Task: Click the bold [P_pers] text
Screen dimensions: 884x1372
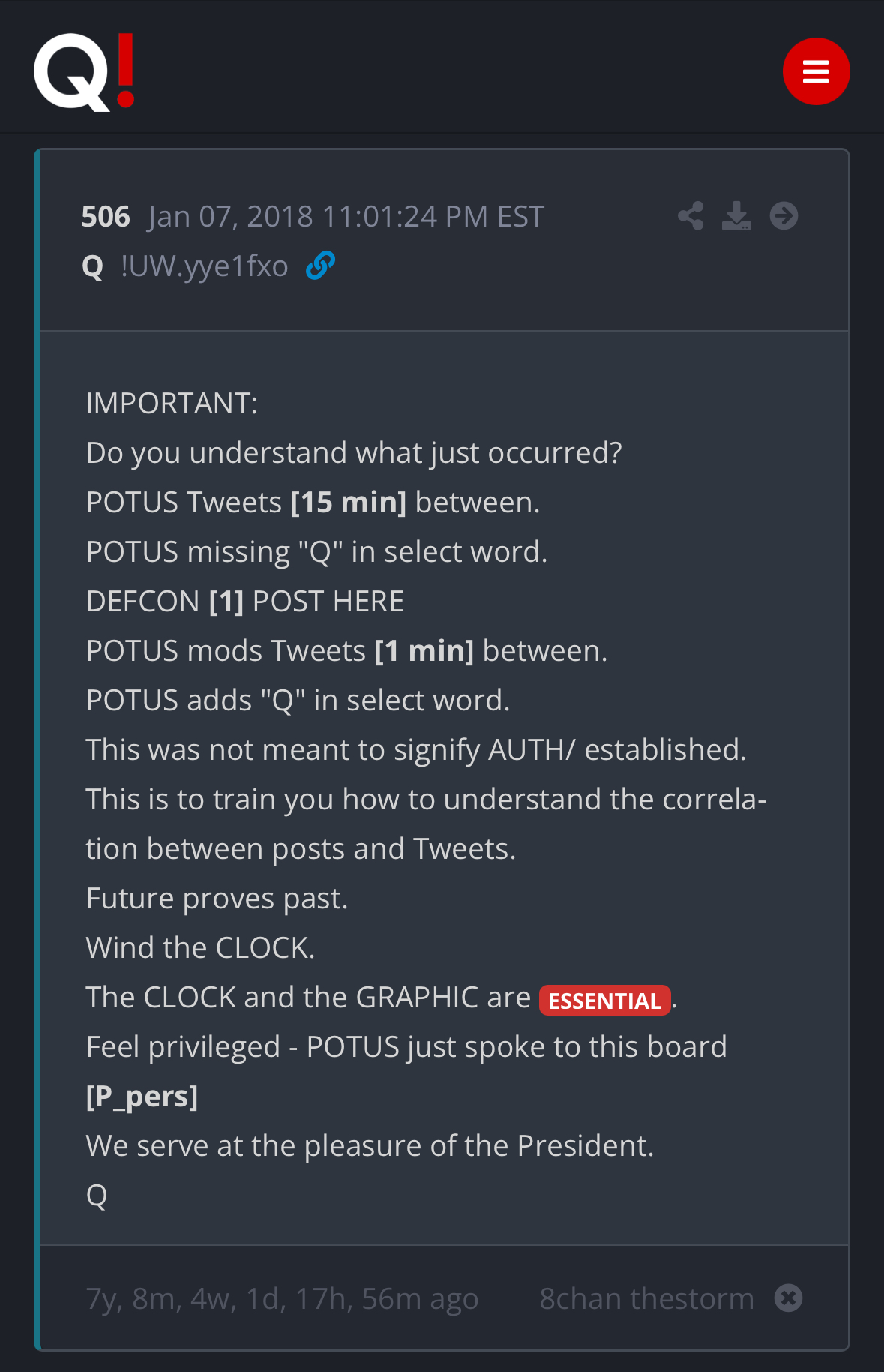Action: [142, 1097]
